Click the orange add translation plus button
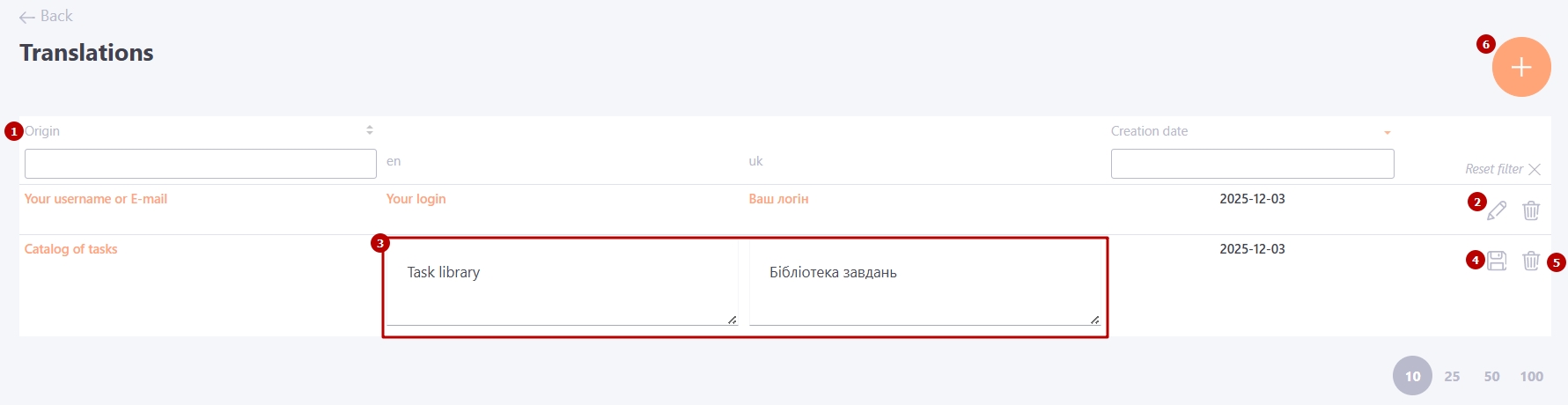This screenshot has width=1568, height=405. 1520,67
